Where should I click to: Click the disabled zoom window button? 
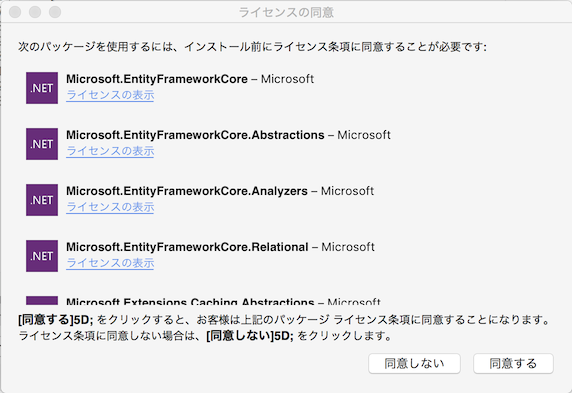55,12
